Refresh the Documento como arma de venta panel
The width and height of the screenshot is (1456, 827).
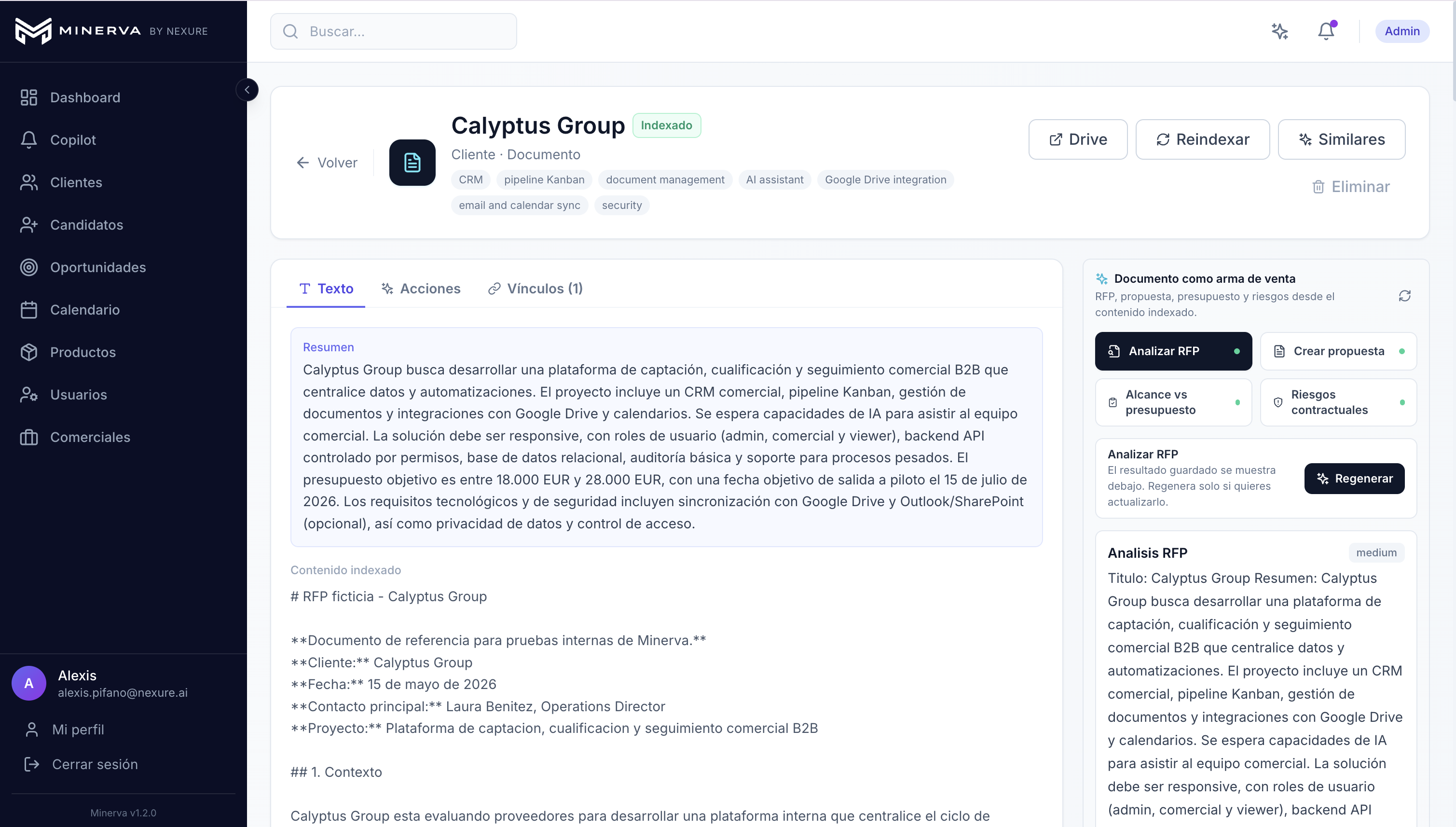(1404, 296)
